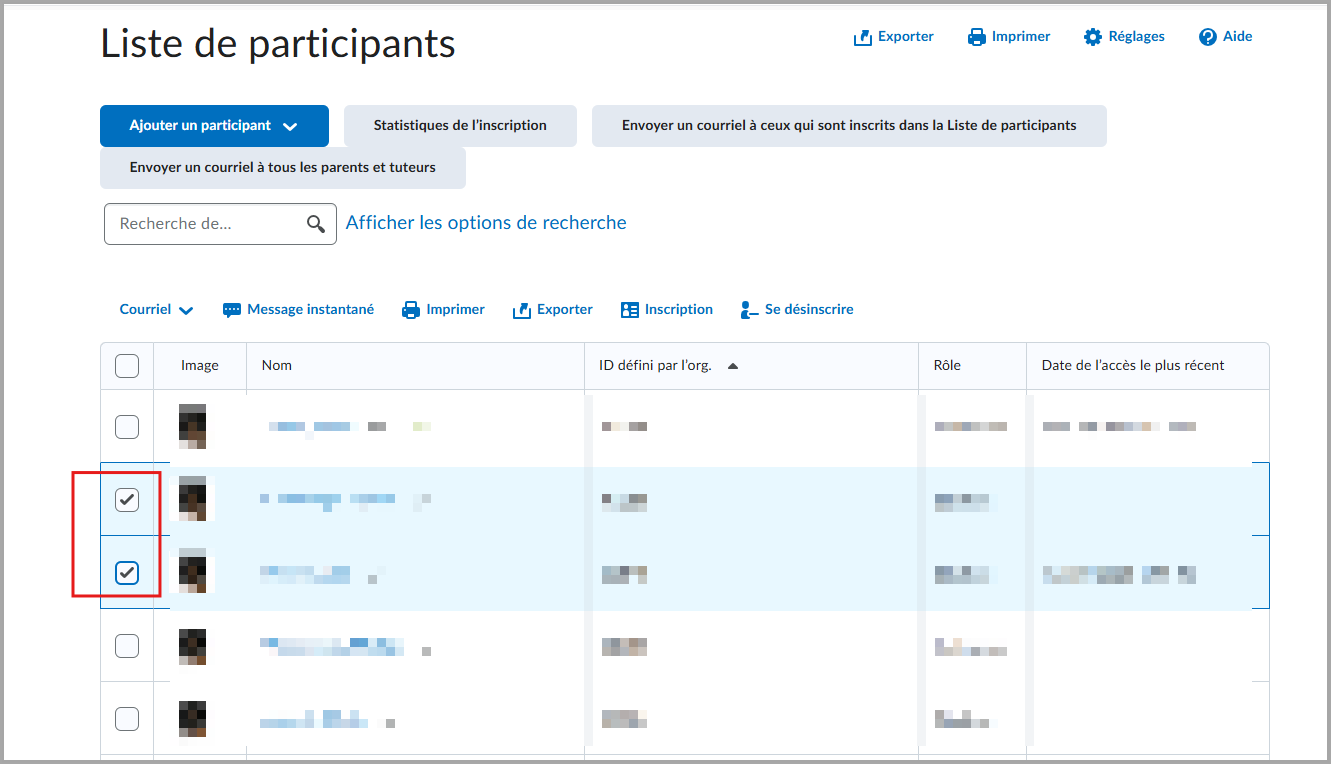Viewport: 1331px width, 764px height.
Task: Click the Inscription icon
Action: (630, 310)
